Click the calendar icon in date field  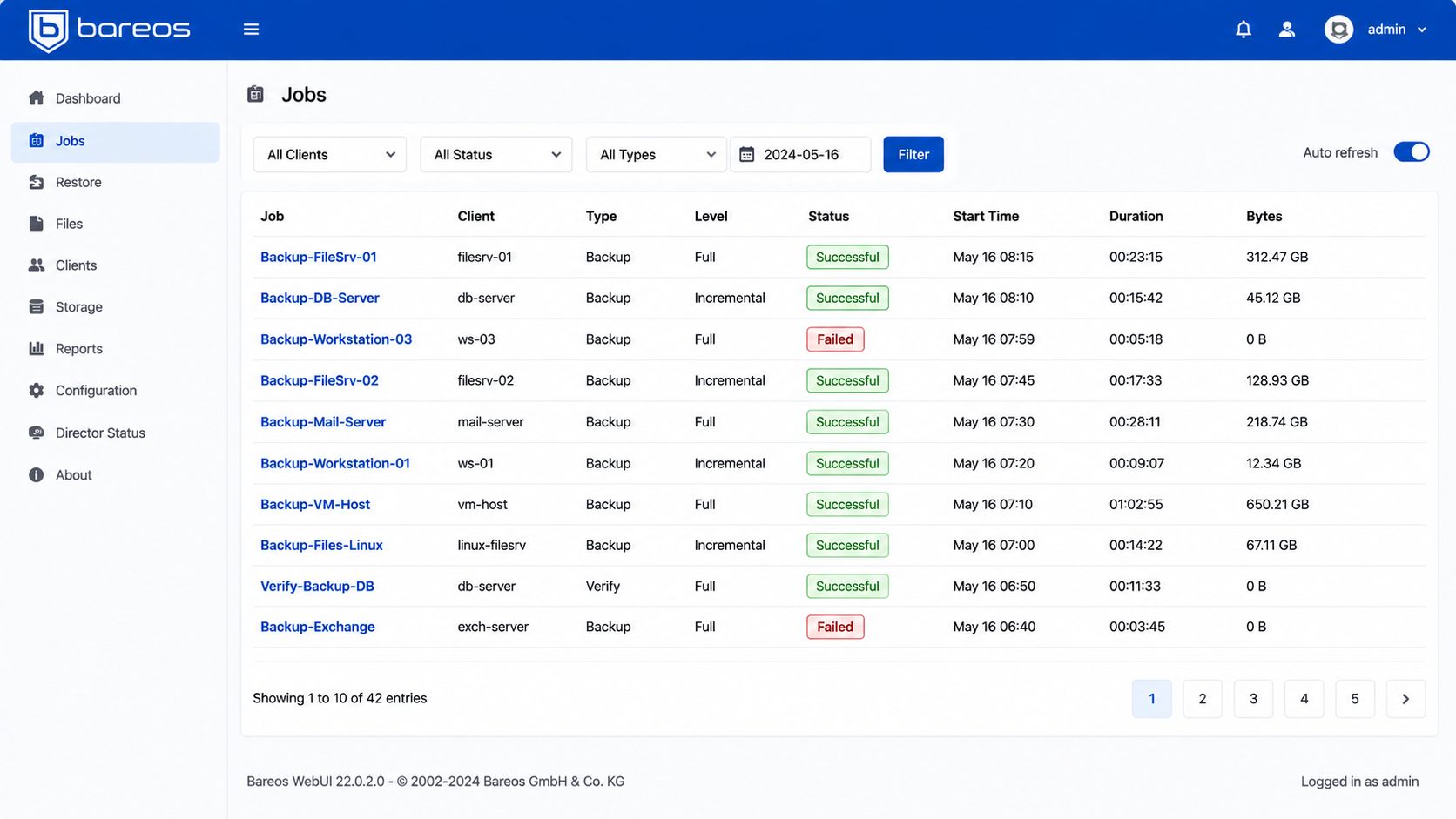pyautogui.click(x=746, y=155)
